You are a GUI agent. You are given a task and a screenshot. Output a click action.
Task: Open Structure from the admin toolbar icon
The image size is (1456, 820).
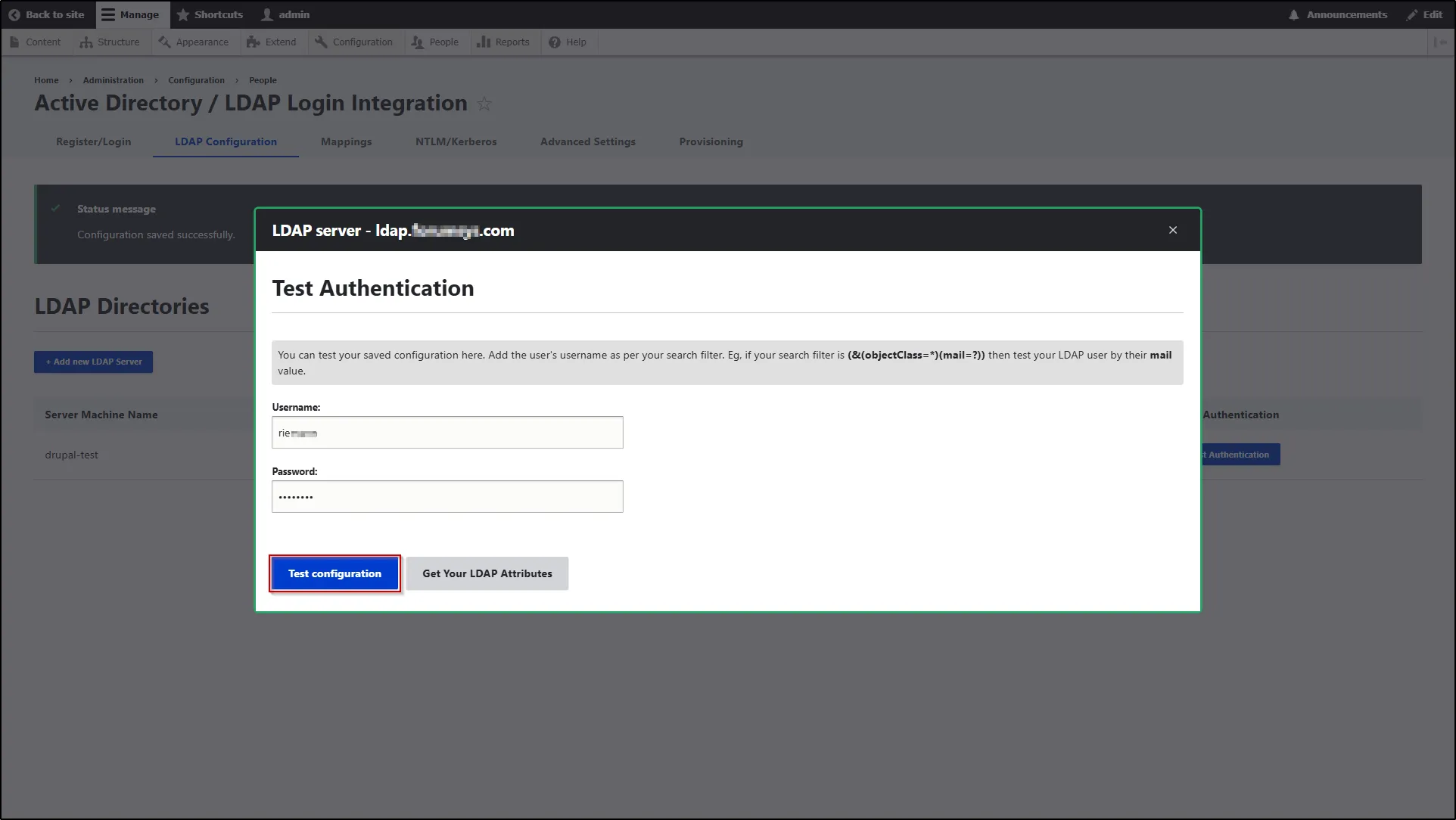click(x=87, y=42)
